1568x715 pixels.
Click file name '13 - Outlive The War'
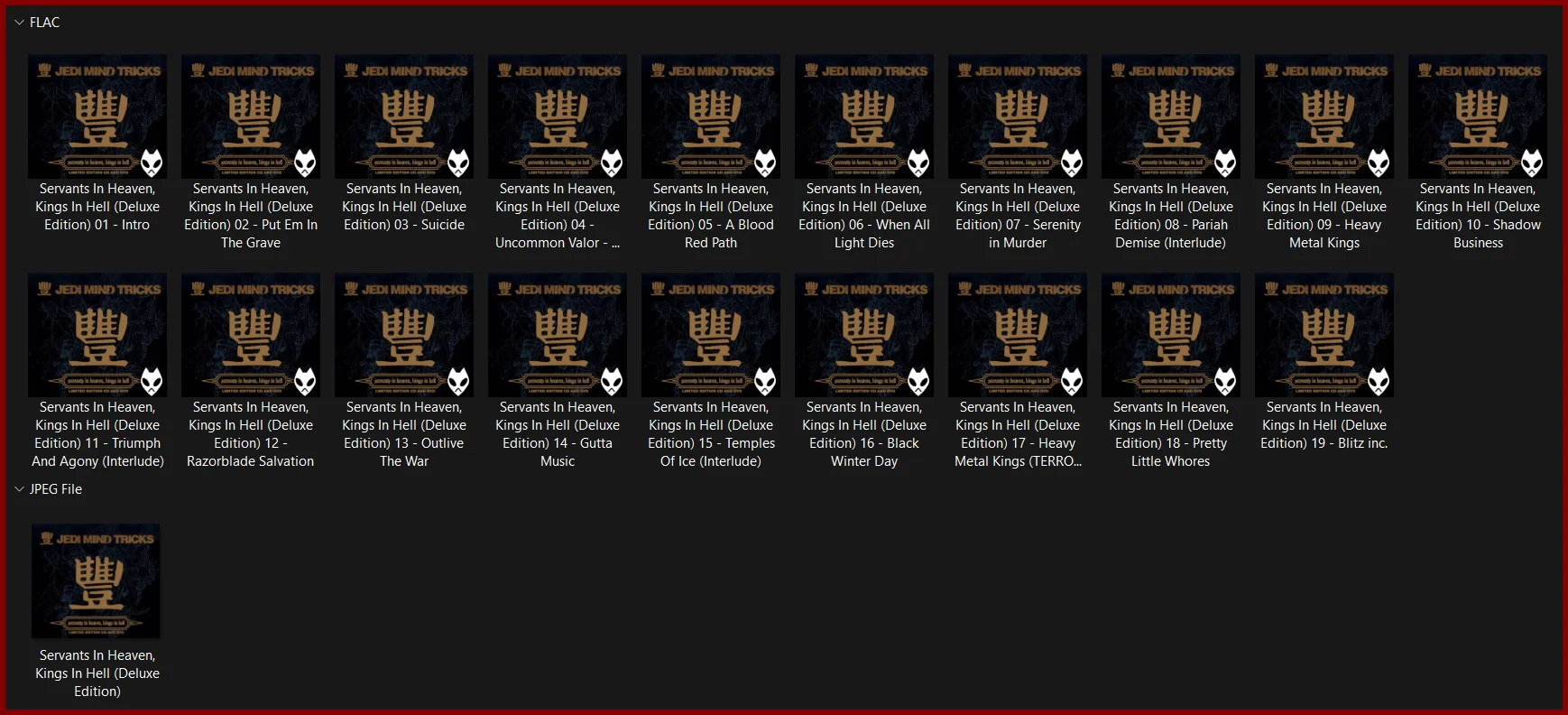pos(404,434)
